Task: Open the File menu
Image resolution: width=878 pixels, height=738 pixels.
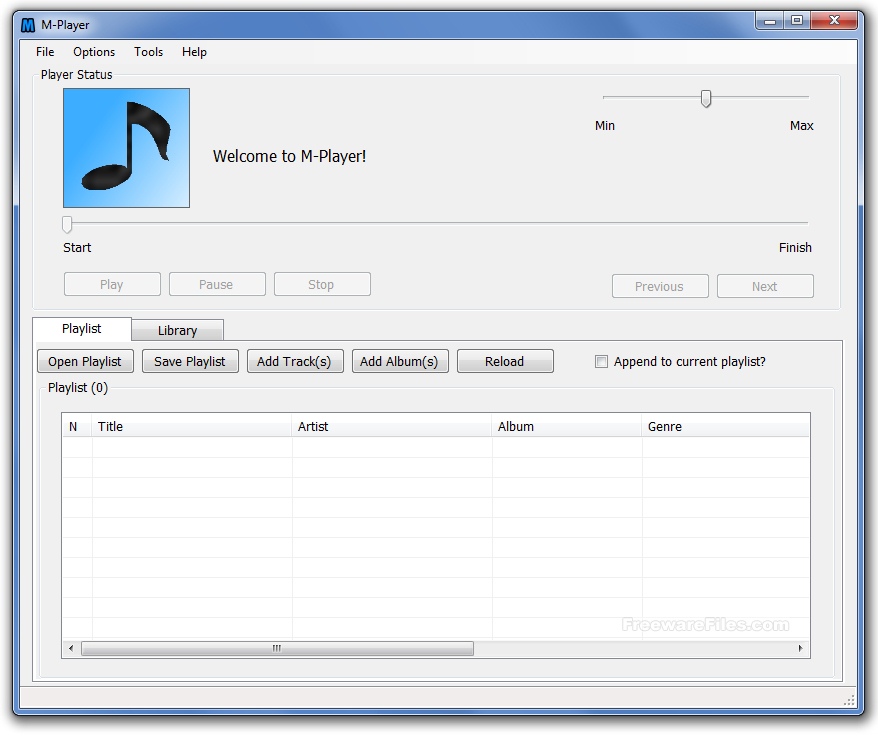Action: [45, 52]
